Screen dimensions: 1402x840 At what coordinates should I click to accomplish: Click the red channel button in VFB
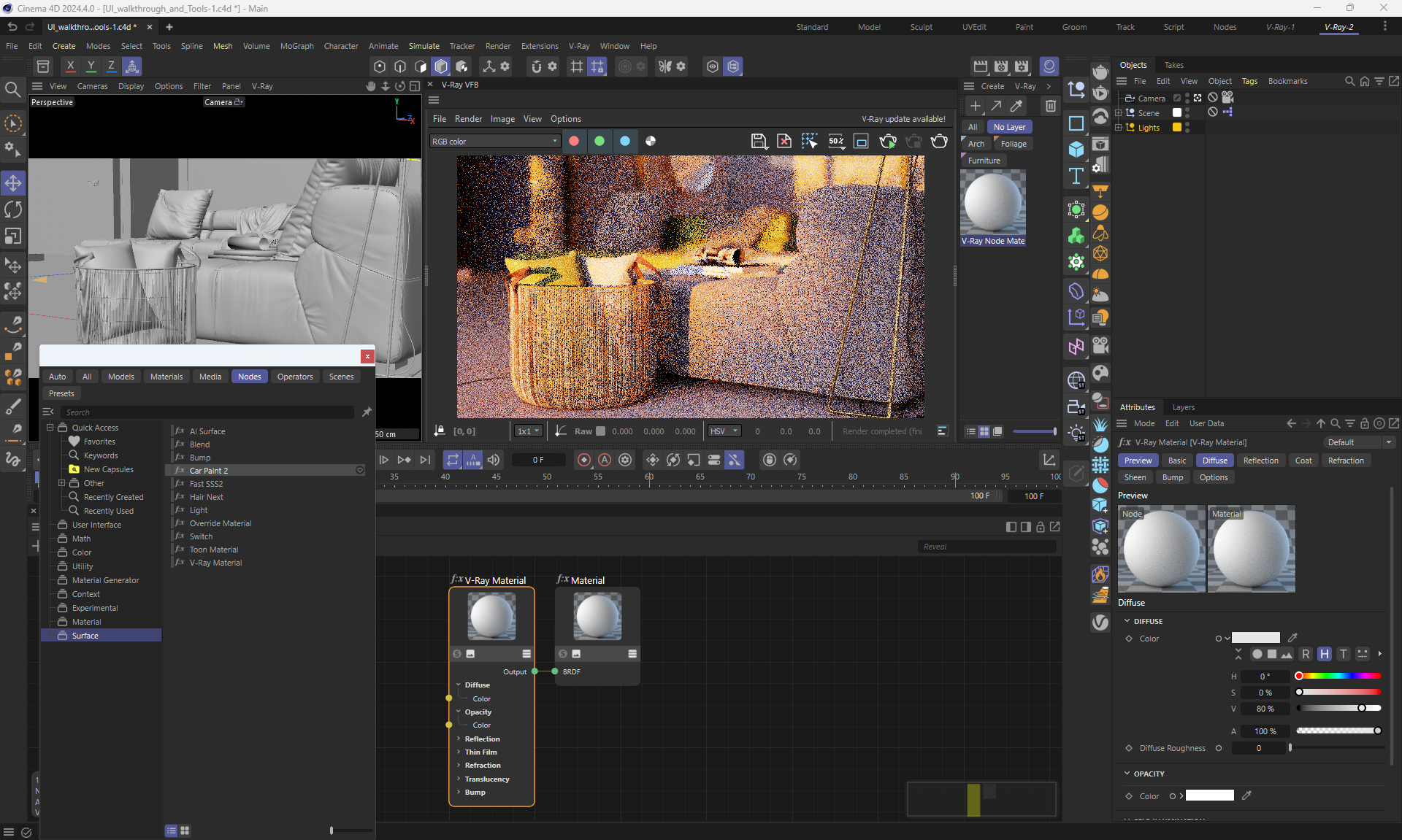pyautogui.click(x=574, y=142)
